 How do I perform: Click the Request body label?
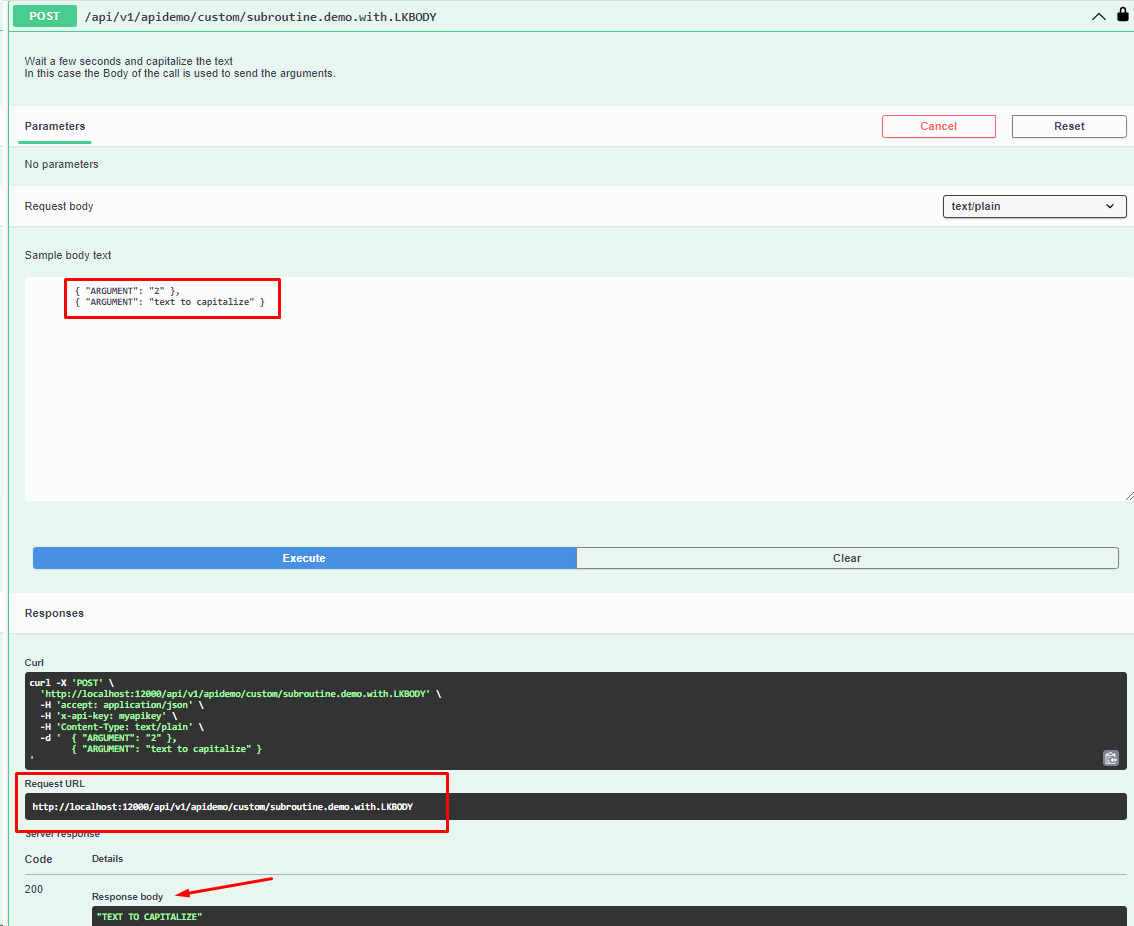tap(59, 206)
